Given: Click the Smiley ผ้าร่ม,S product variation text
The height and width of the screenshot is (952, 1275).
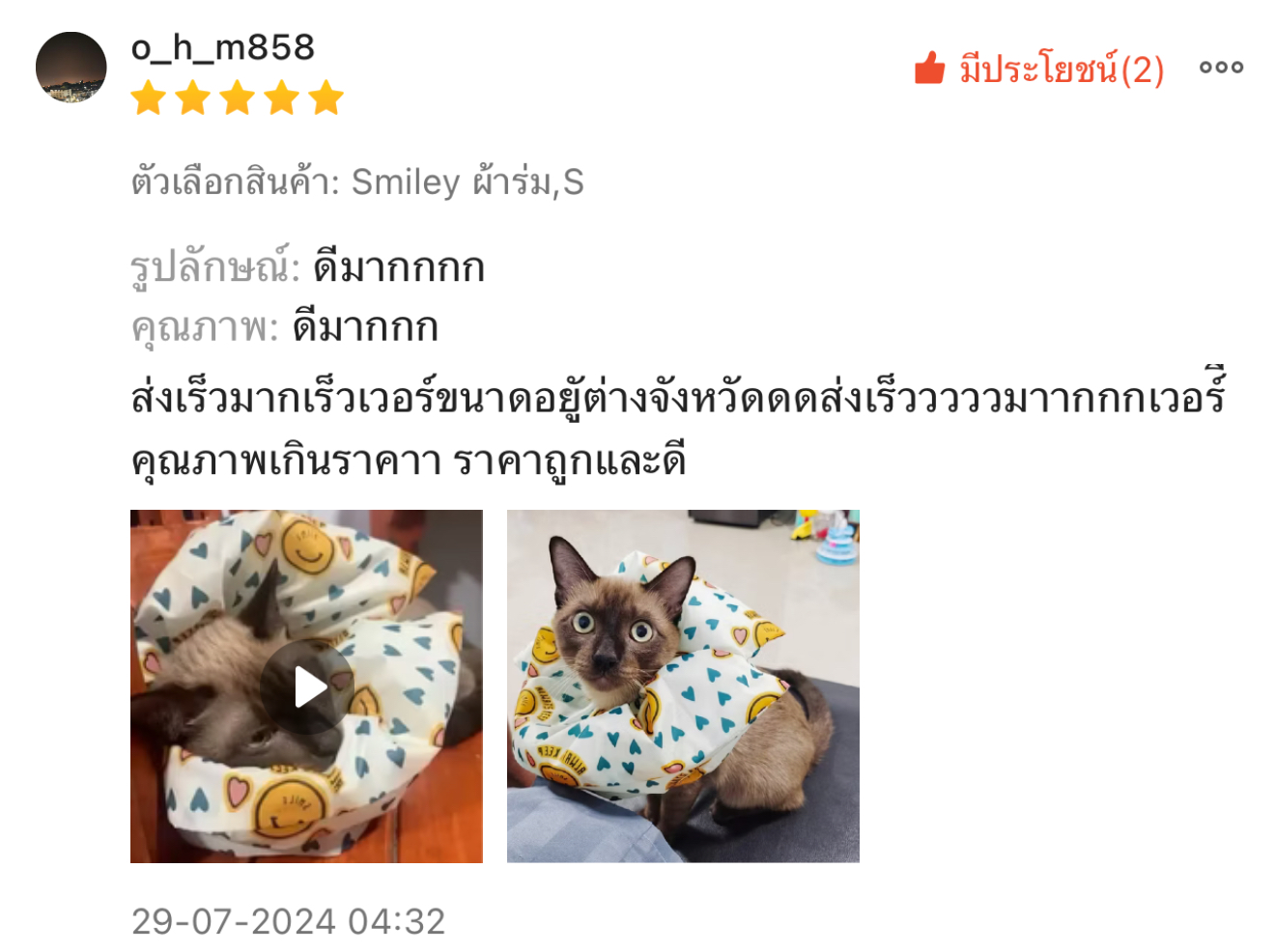Looking at the screenshot, I should [467, 182].
